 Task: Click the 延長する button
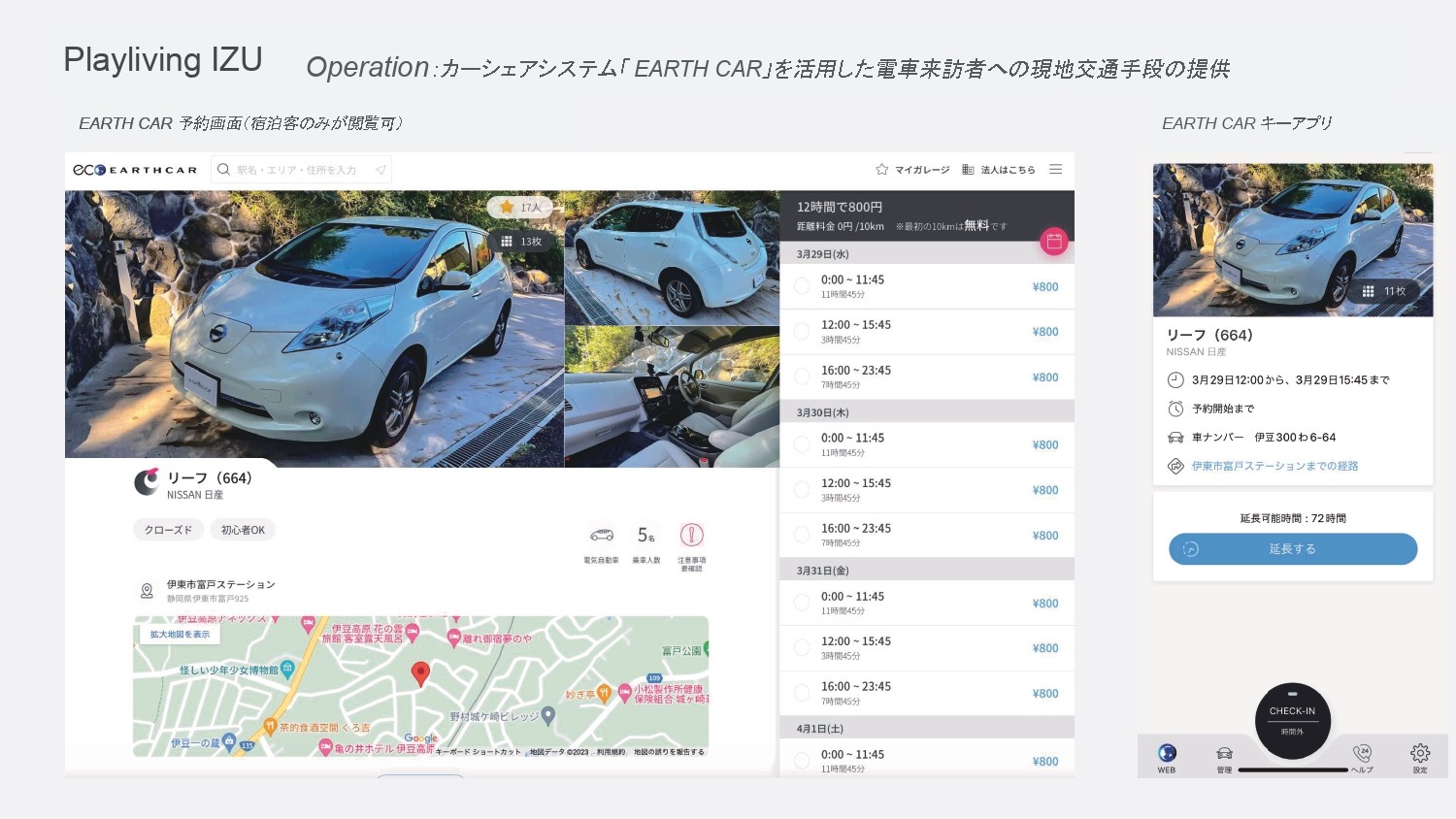tap(1293, 549)
